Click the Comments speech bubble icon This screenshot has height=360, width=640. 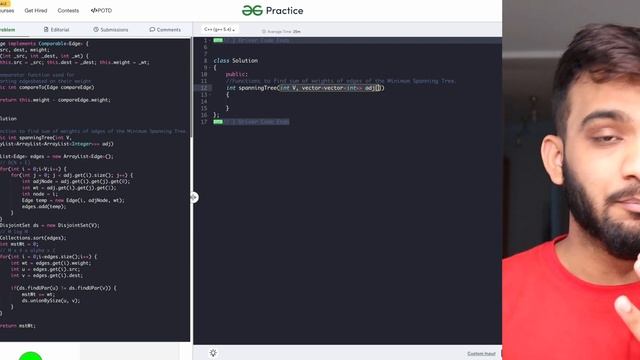(152, 29)
